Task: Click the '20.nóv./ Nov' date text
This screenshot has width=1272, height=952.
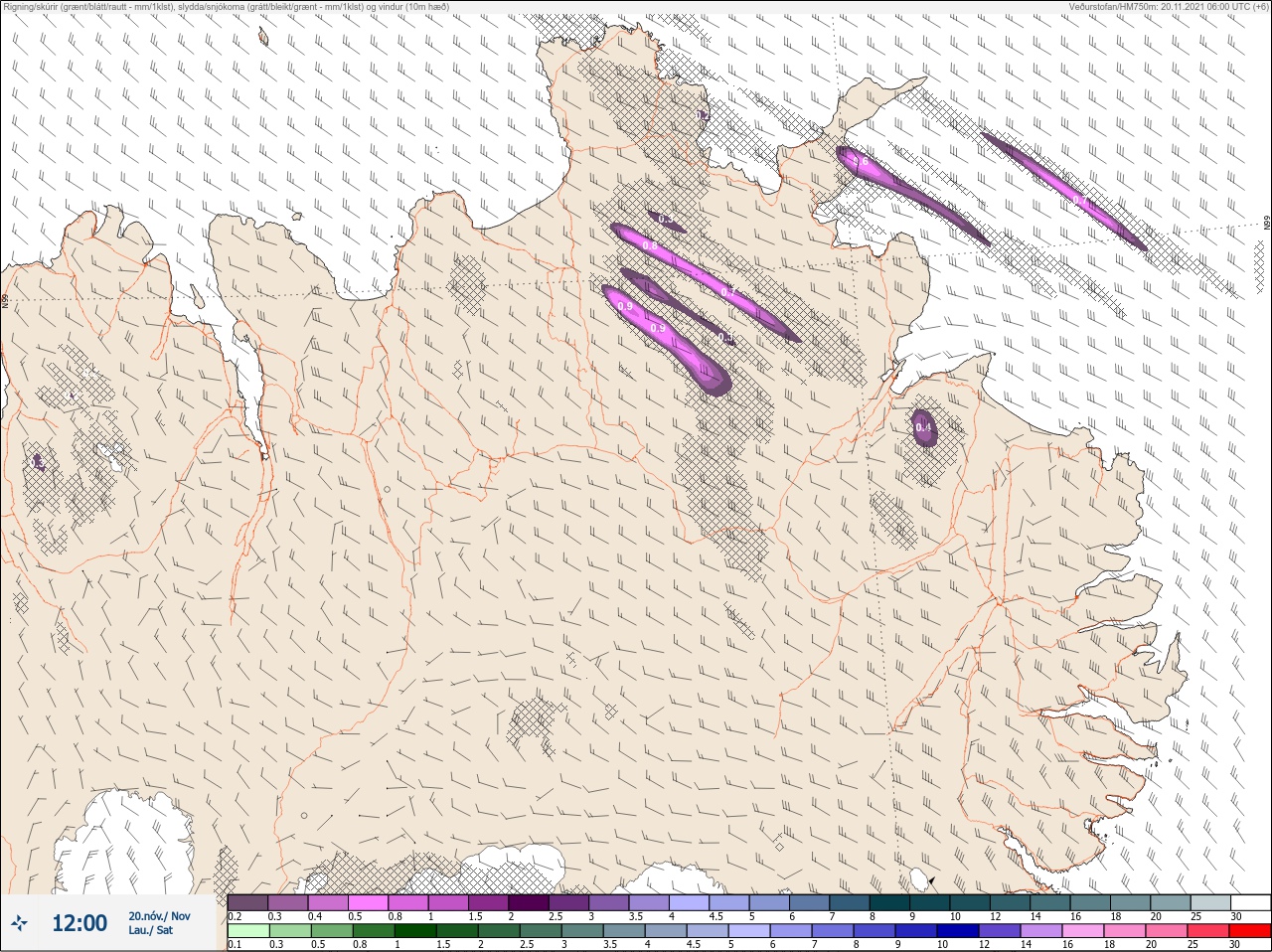Action: 159,916
